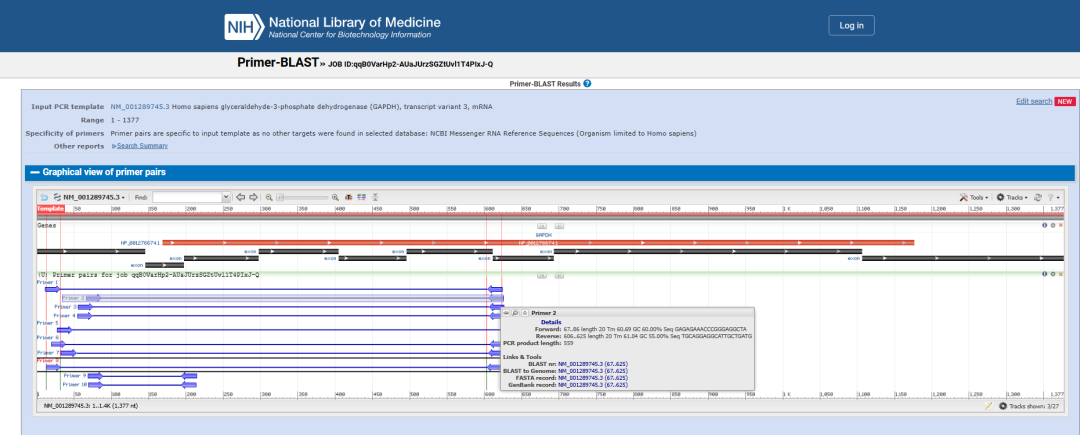Click the colored track layout icon
The height and width of the screenshot is (435, 1080).
click(362, 197)
